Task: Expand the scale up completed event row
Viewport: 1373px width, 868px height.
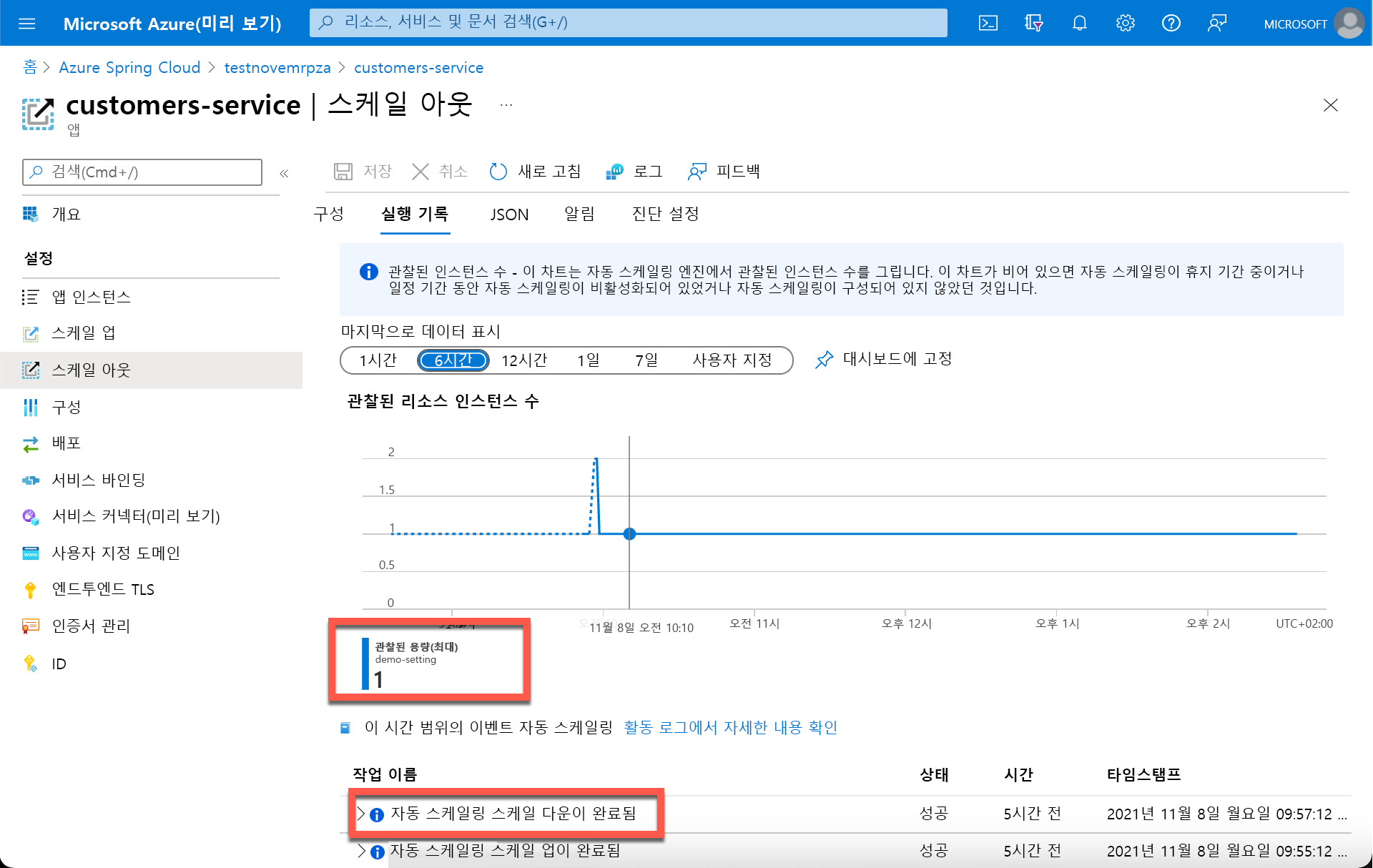Action: pos(361,851)
